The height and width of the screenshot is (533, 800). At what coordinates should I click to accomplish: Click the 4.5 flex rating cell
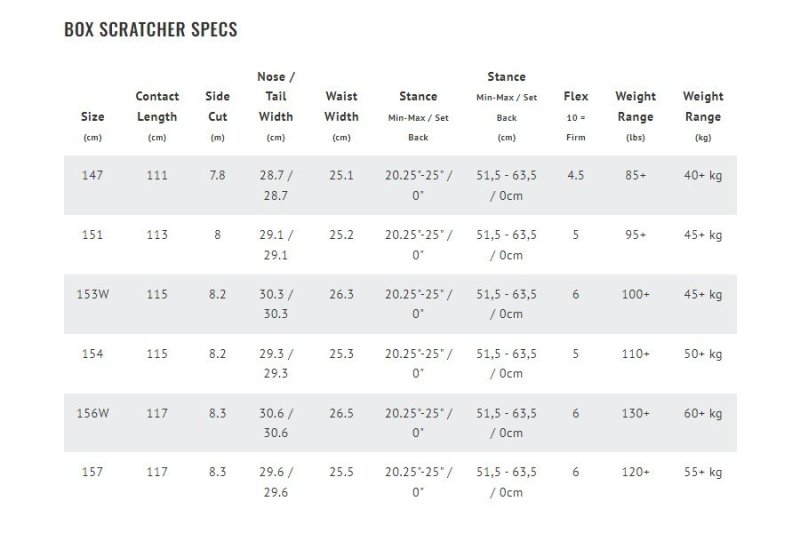point(576,175)
